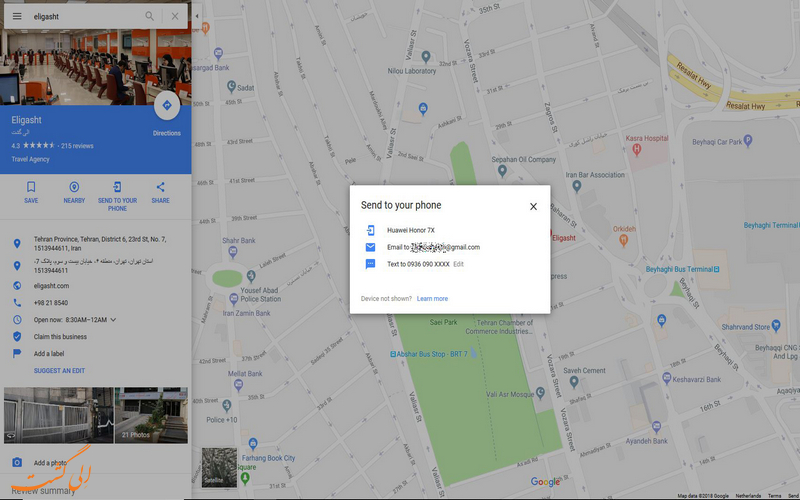Clear the eligasht search with X
The image size is (800, 500).
(x=175, y=16)
